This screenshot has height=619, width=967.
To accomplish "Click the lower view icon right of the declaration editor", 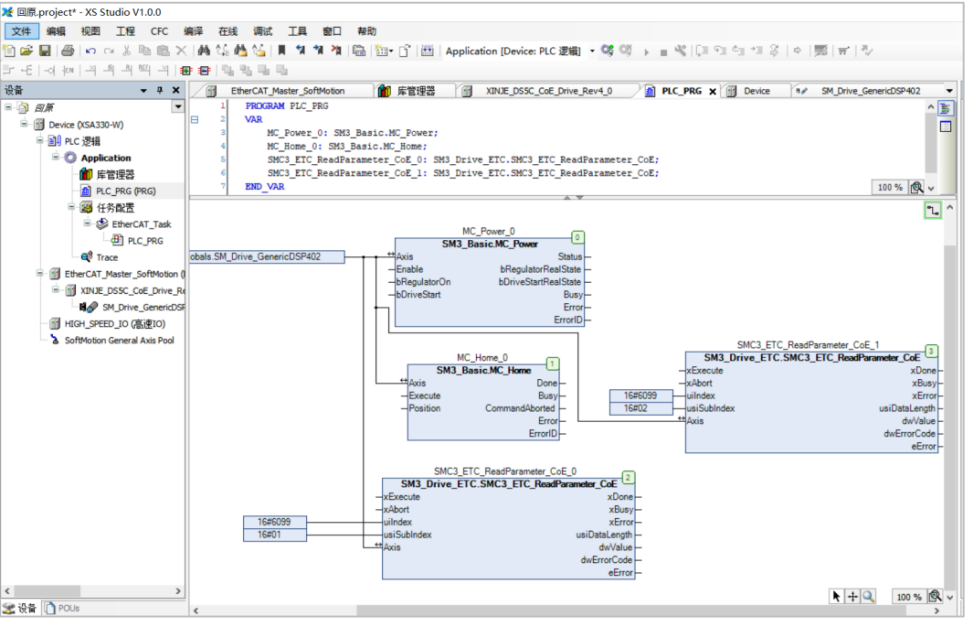I will [945, 126].
